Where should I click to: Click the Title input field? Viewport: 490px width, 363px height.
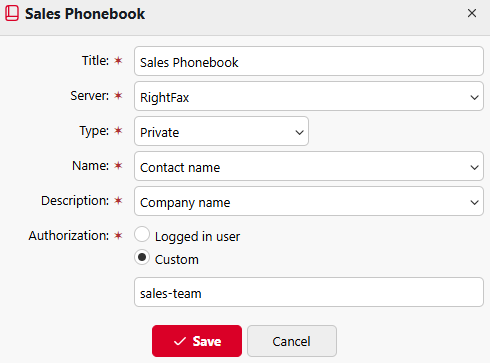click(x=309, y=61)
